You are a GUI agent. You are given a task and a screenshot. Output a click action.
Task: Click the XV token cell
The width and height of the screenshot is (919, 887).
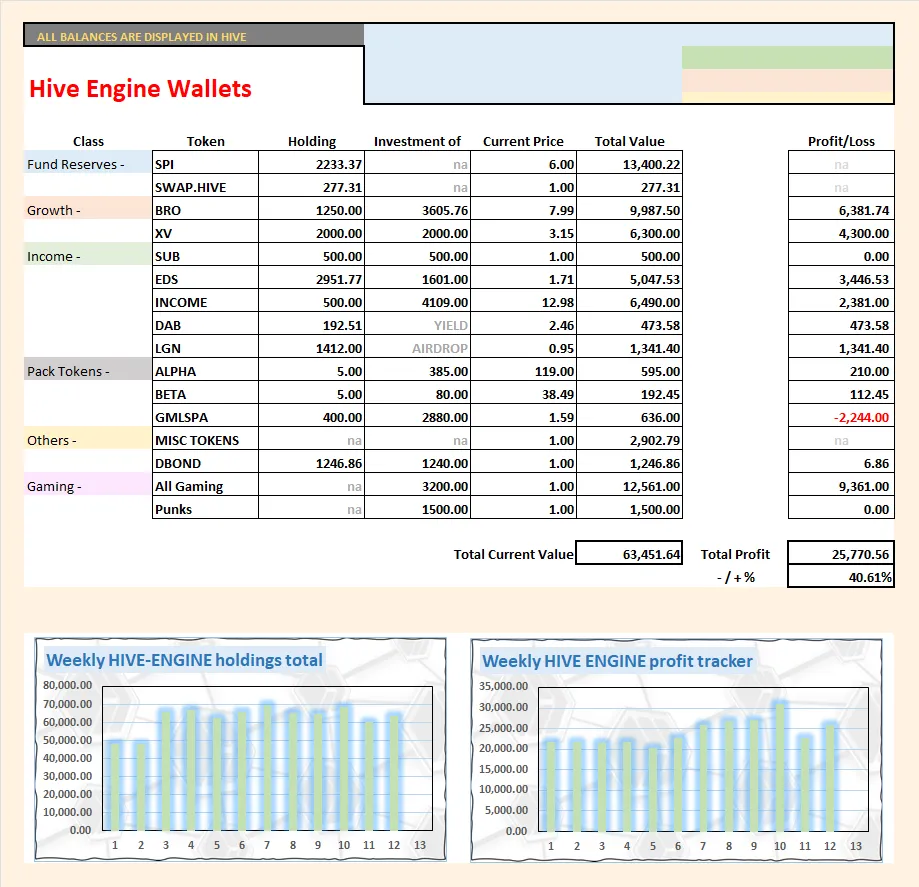point(205,233)
